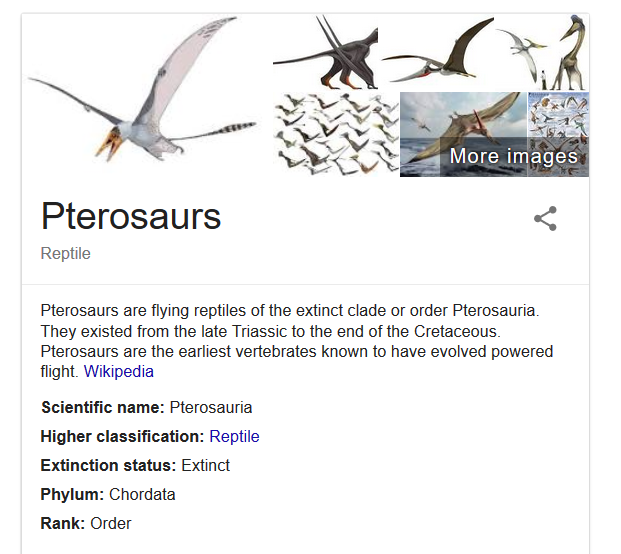Open the large flying pterosaur main image
This screenshot has width=621, height=554.
(x=143, y=96)
